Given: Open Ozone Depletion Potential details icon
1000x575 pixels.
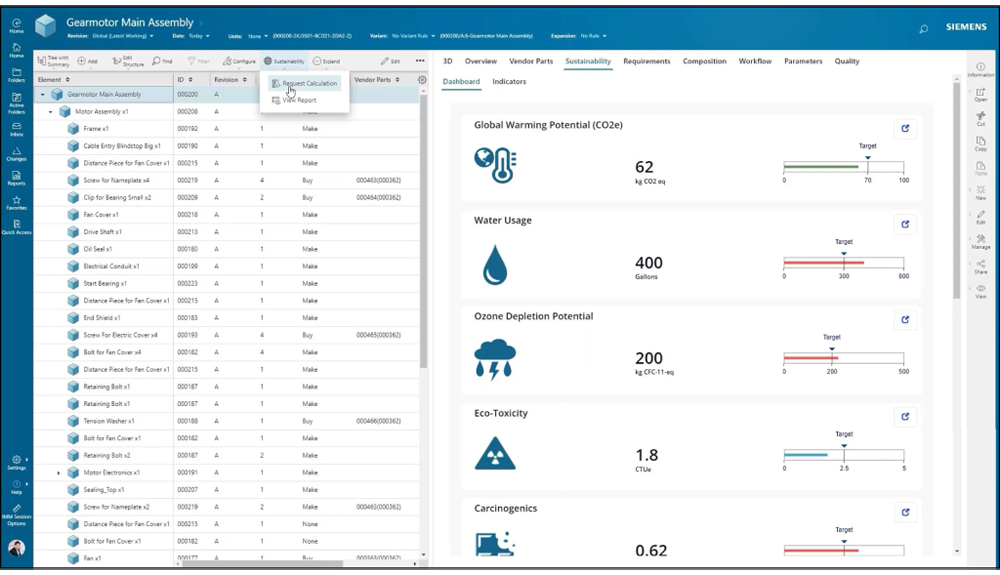Looking at the screenshot, I should coord(905,319).
